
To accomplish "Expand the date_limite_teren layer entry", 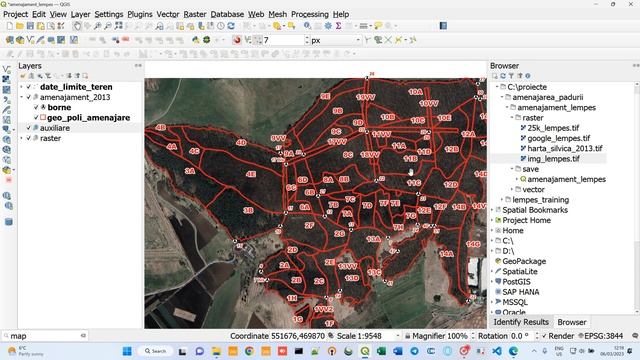I will (22, 87).
